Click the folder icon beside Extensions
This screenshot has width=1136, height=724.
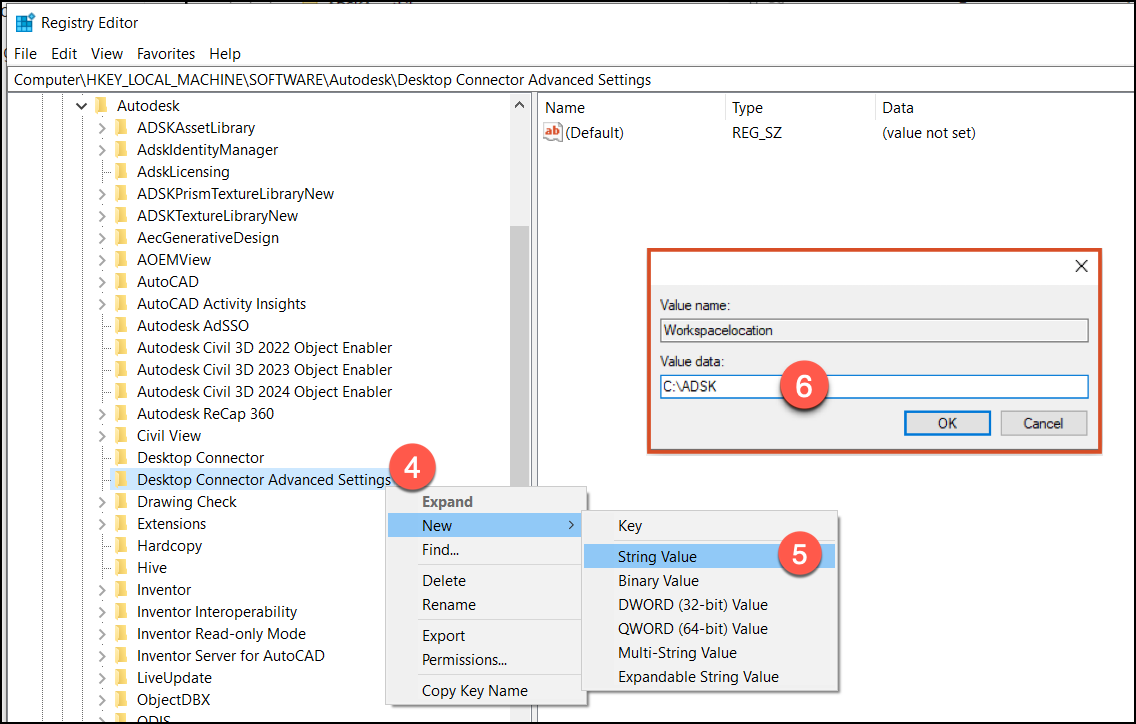pyautogui.click(x=122, y=523)
